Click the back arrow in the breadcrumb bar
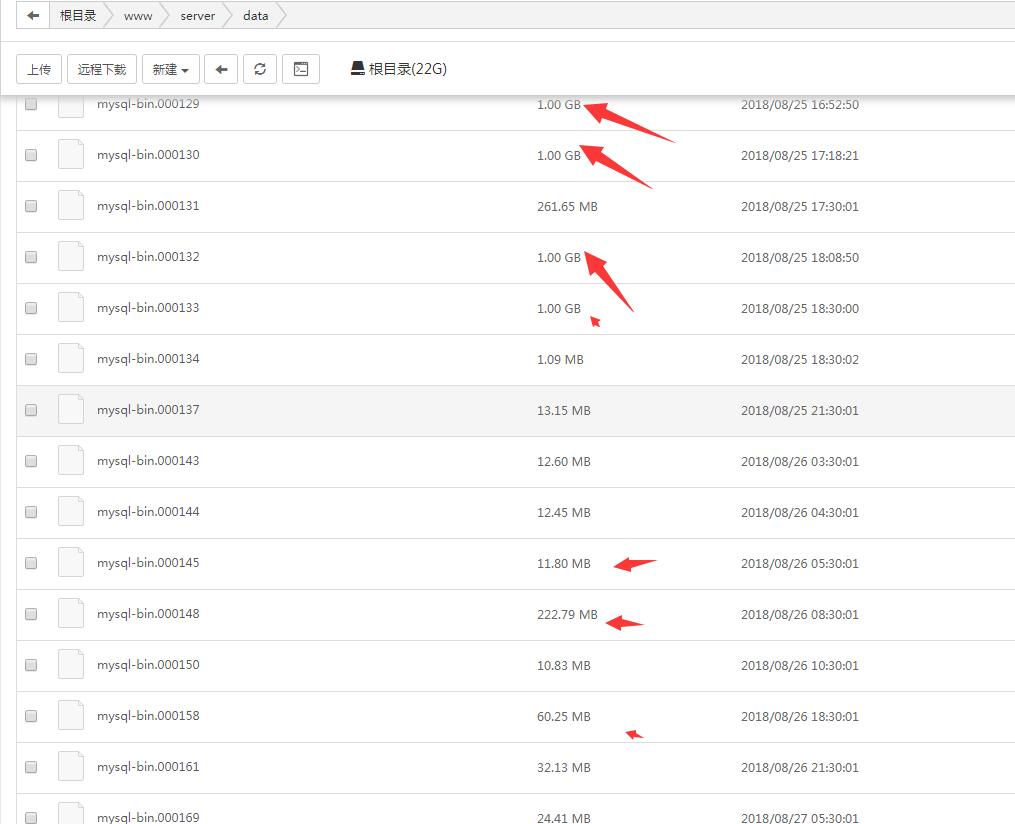Screen dimensions: 1015x824 pos(33,16)
